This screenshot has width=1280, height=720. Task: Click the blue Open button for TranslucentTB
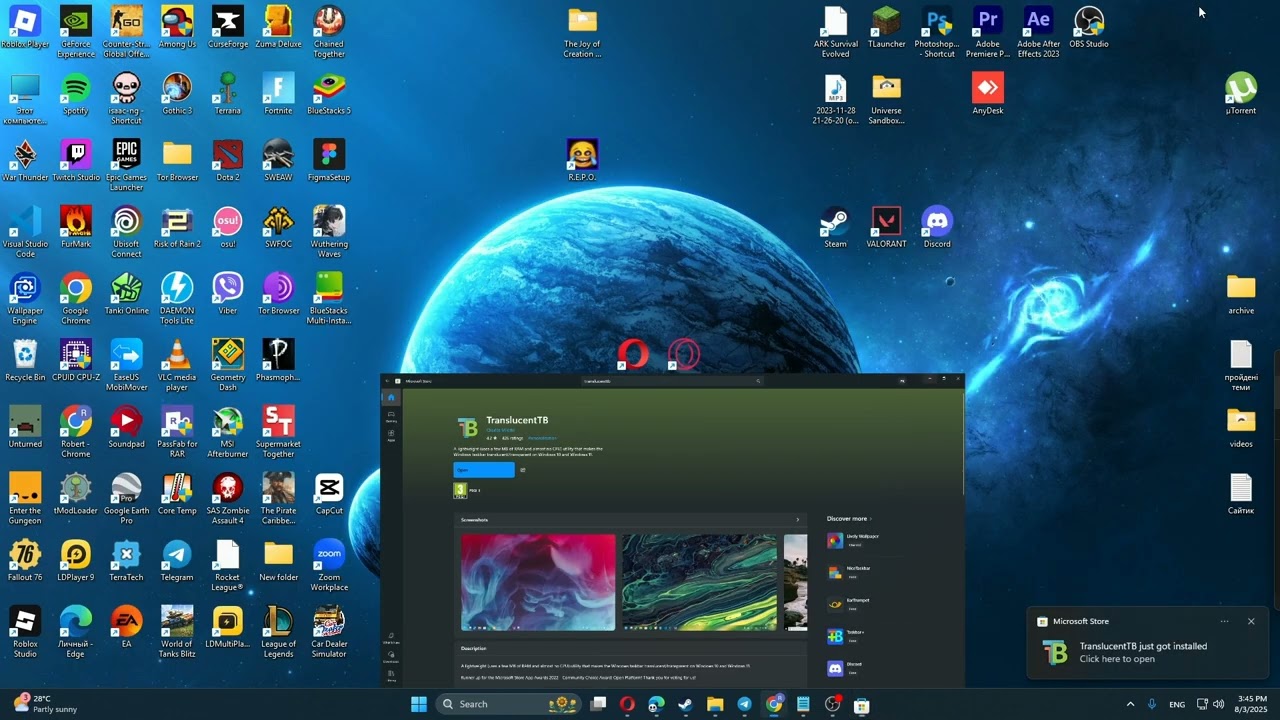pyautogui.click(x=484, y=470)
